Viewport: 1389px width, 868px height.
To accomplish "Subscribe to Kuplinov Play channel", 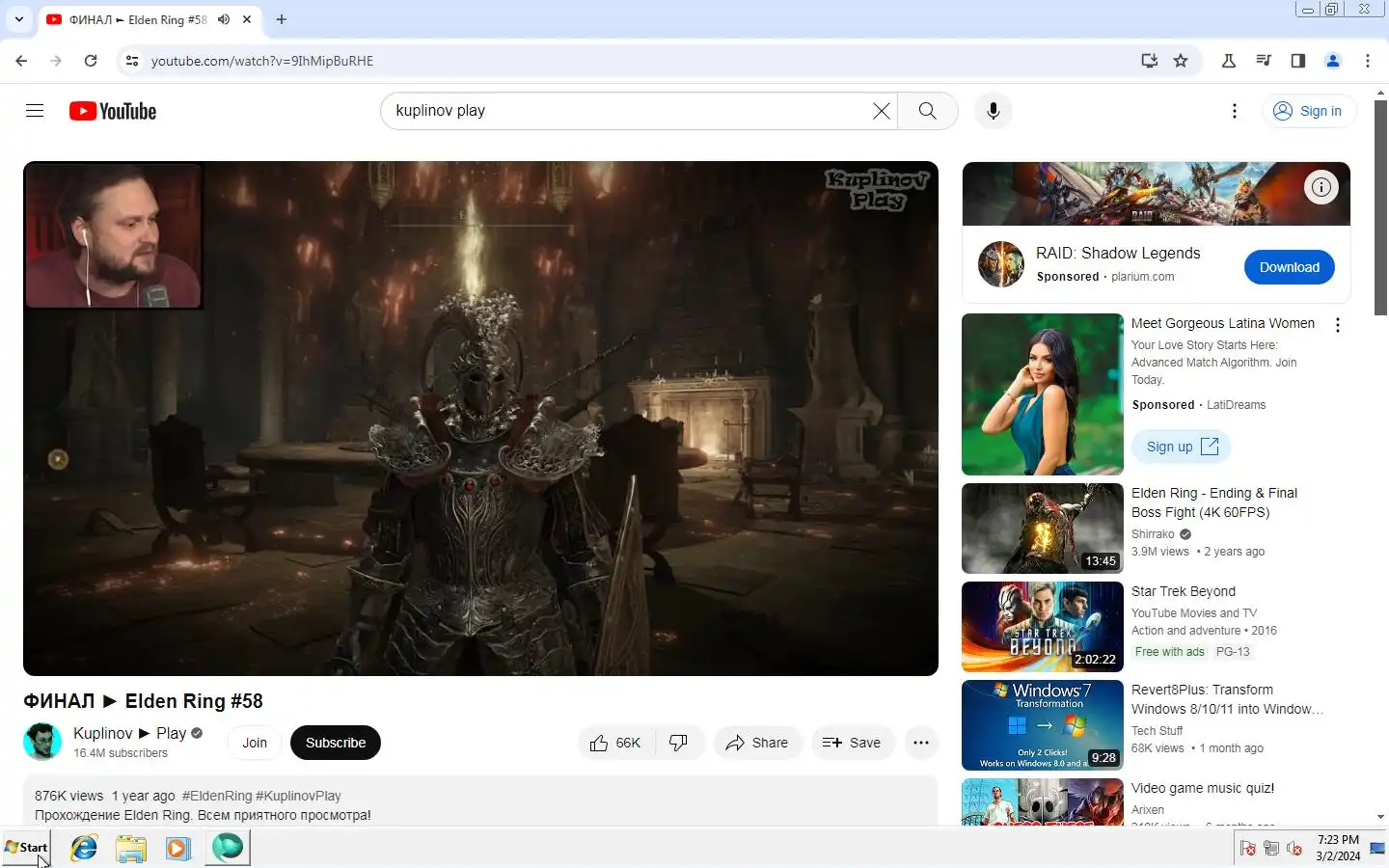I will (x=336, y=743).
